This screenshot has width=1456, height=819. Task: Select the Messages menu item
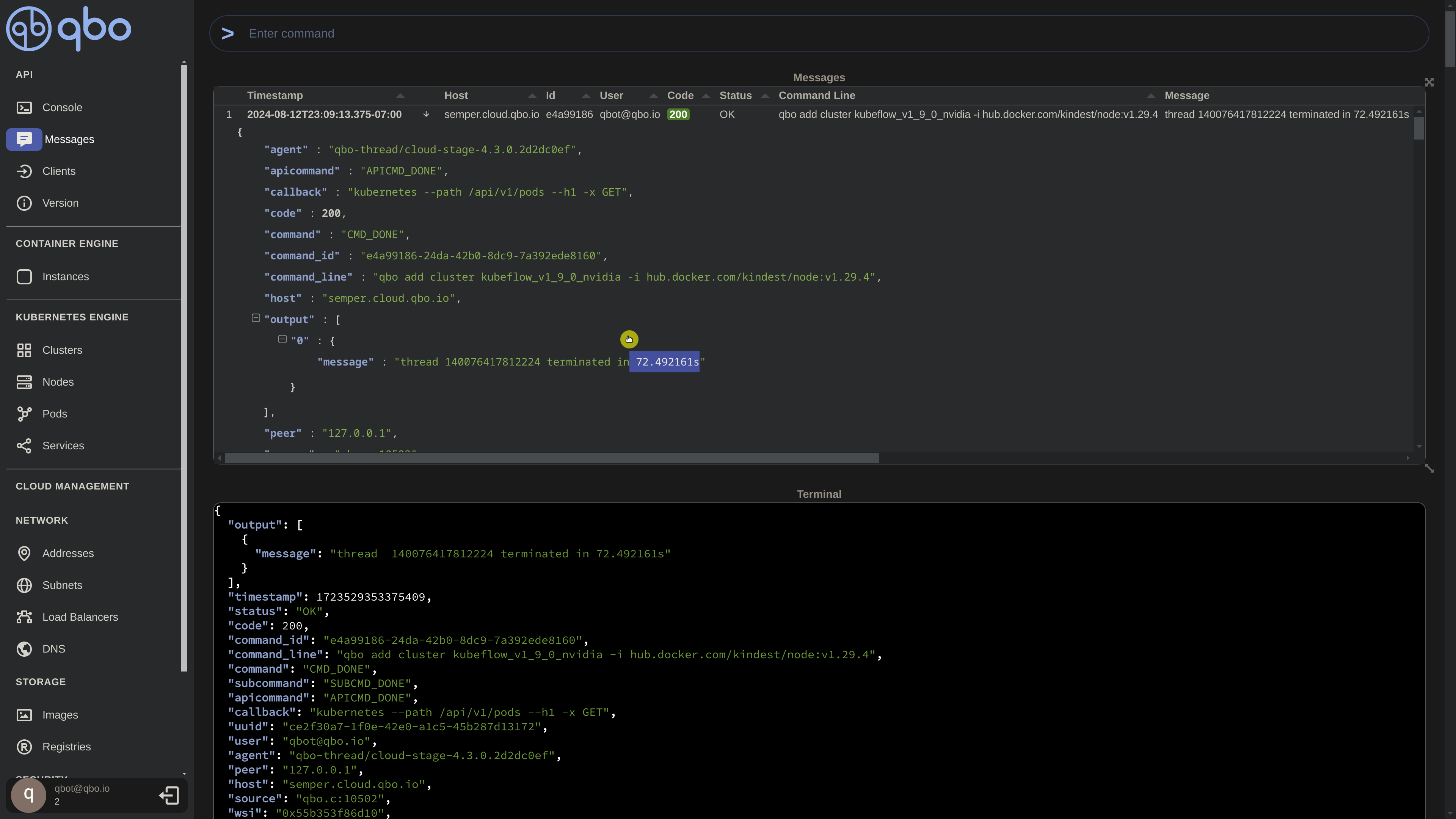(x=69, y=140)
